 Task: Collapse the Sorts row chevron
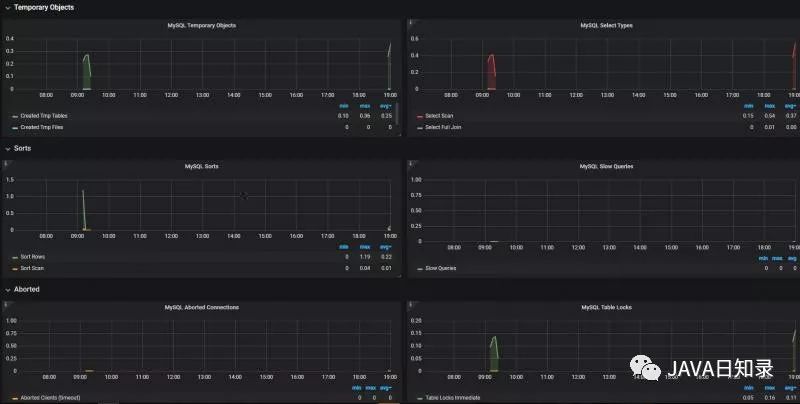point(8,148)
